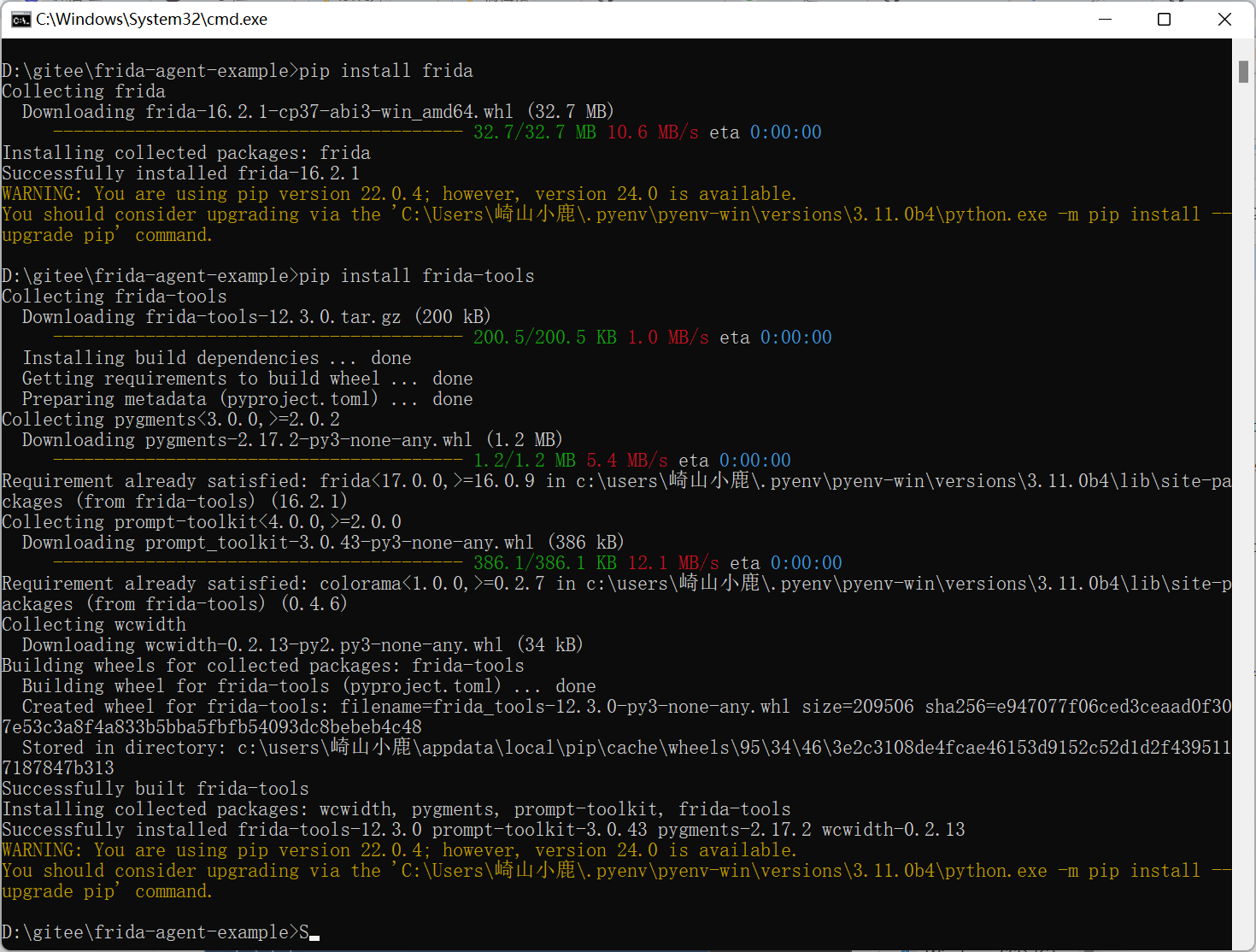The width and height of the screenshot is (1256, 952).
Task: Click the green 200.5/200.5 KB progress text
Action: 545,338
